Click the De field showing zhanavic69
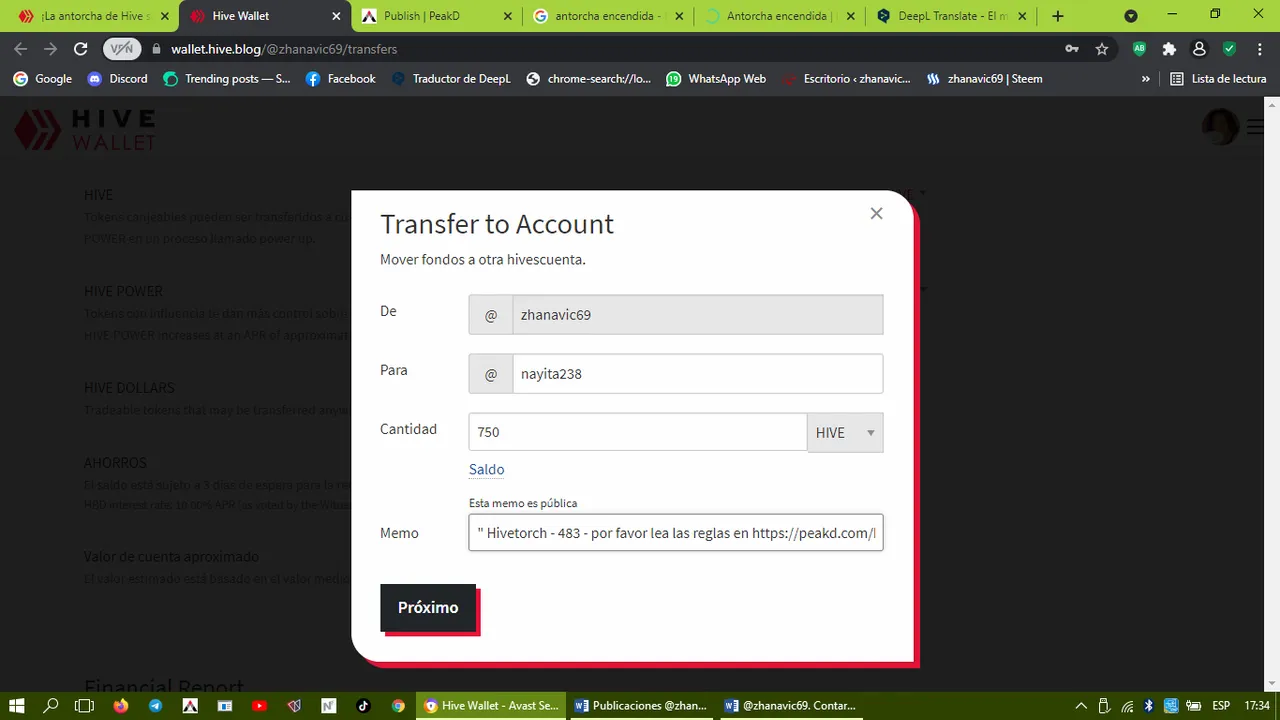The image size is (1280, 720). 697,314
